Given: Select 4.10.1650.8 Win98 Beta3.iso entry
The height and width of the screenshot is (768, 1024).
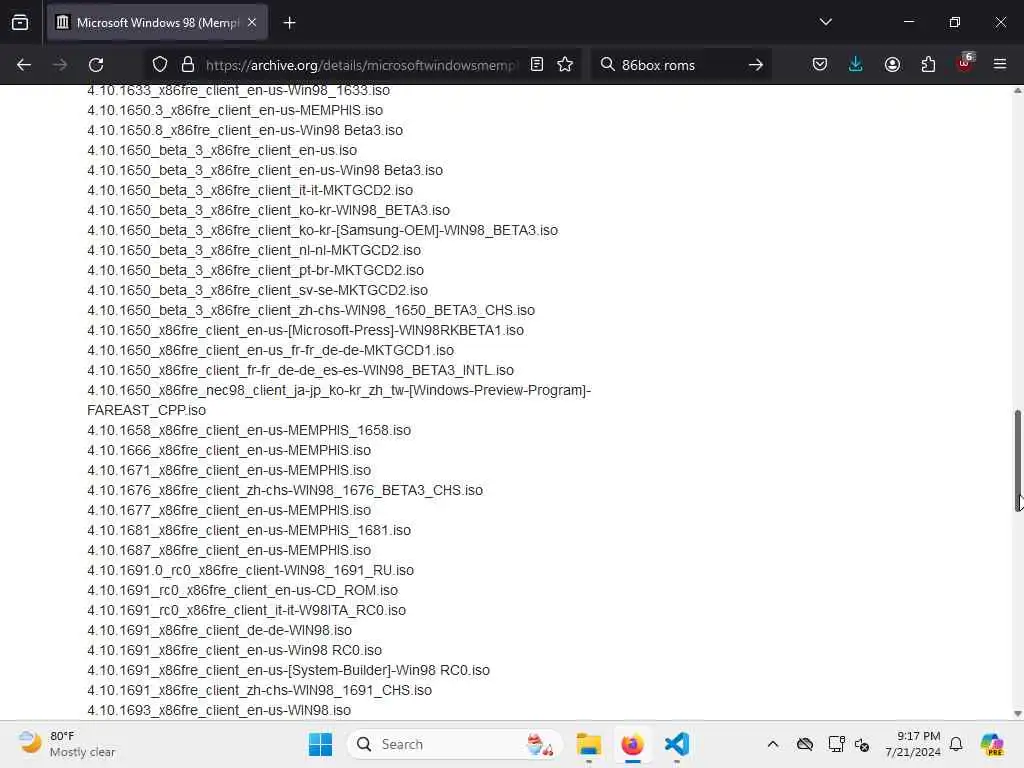Looking at the screenshot, I should pyautogui.click(x=245, y=131).
